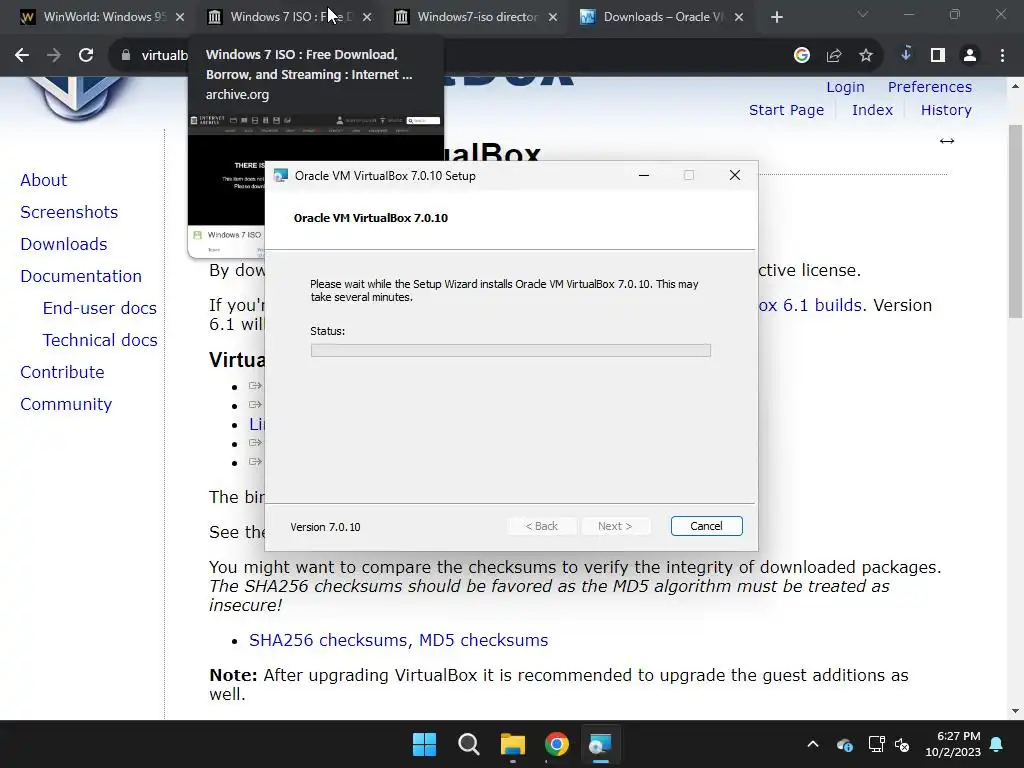Viewport: 1024px width, 768px height.
Task: Open the About sidebar link
Action: [44, 180]
